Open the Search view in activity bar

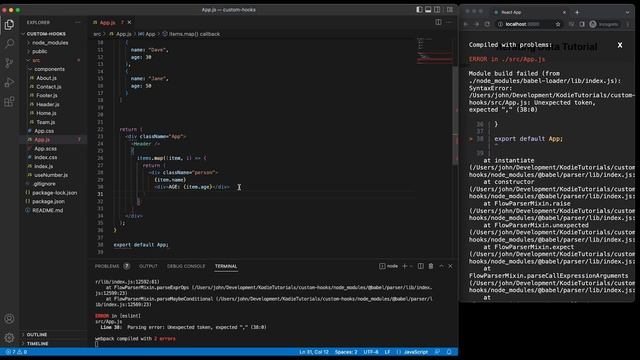click(x=9, y=43)
